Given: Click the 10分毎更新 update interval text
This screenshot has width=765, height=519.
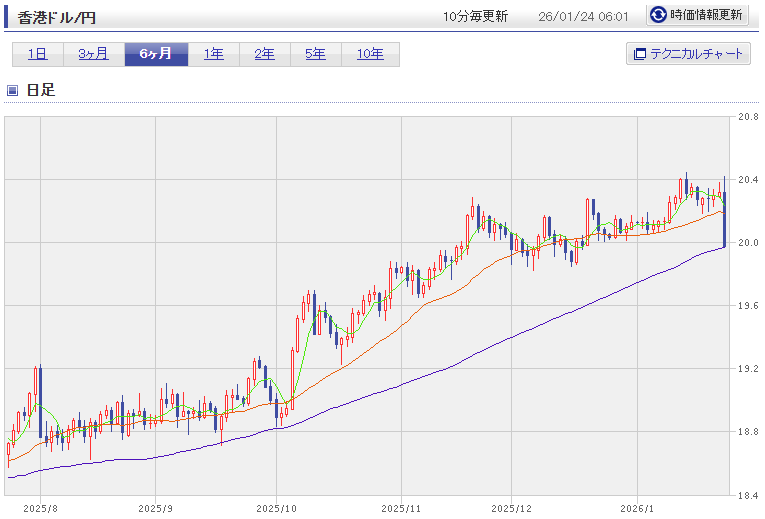Looking at the screenshot, I should pyautogui.click(x=475, y=16).
